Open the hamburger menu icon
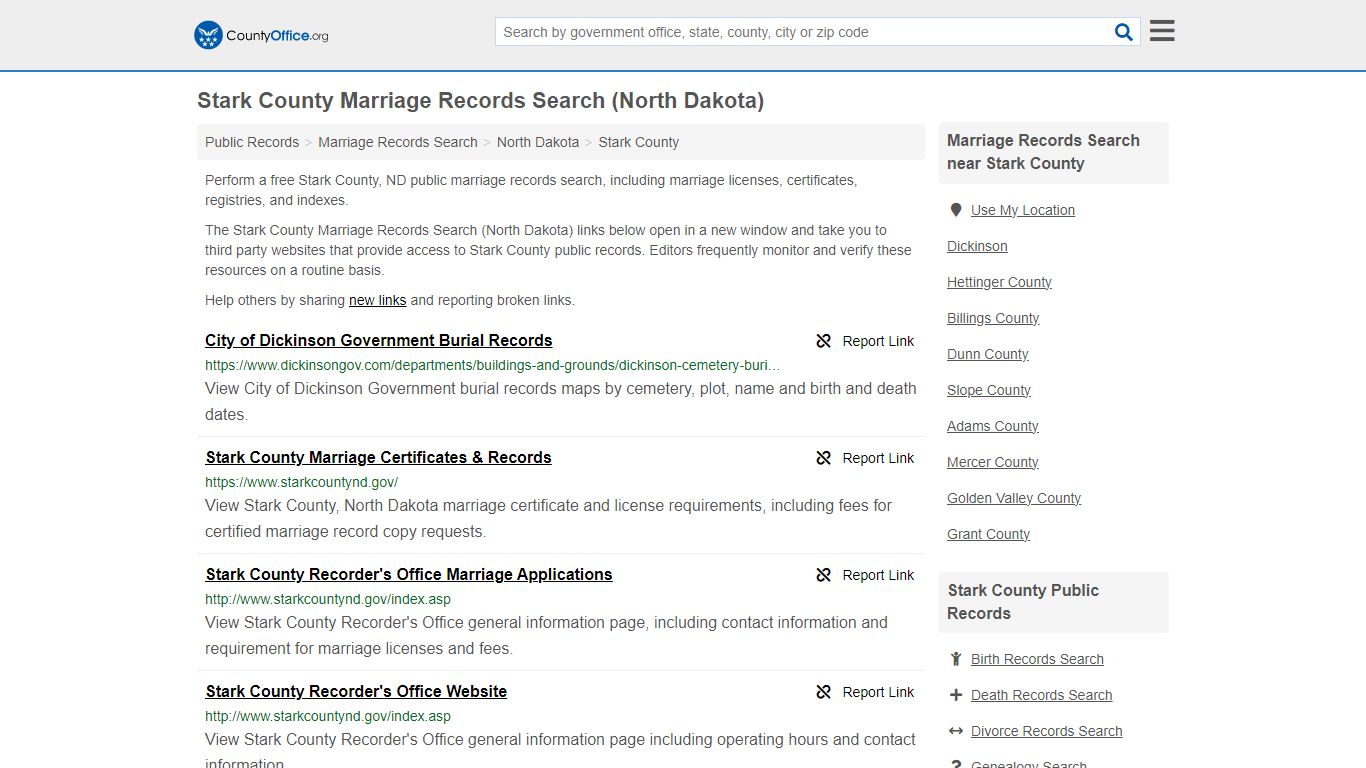 (x=1162, y=31)
